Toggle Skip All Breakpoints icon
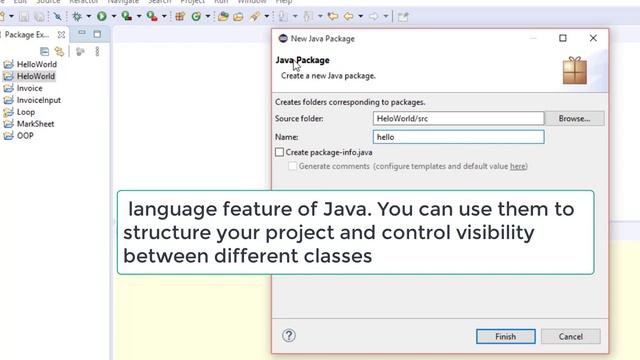The image size is (640, 360). [58, 16]
